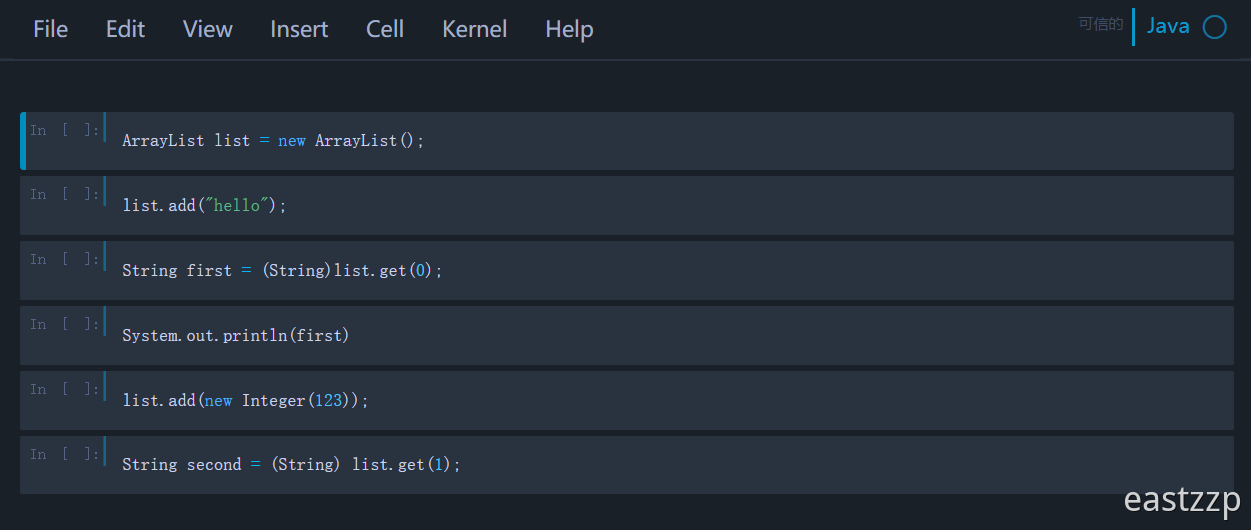1251x530 pixels.
Task: Open the Insert menu
Action: coord(299,30)
